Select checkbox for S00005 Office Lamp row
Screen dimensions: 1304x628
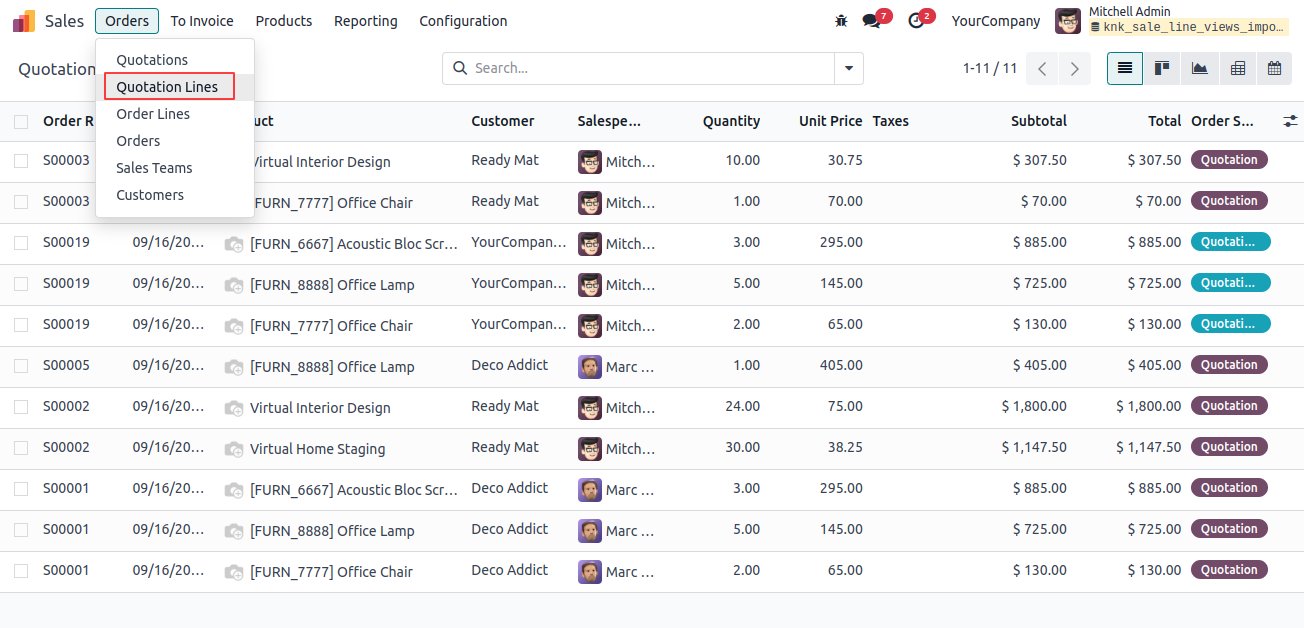click(21, 366)
